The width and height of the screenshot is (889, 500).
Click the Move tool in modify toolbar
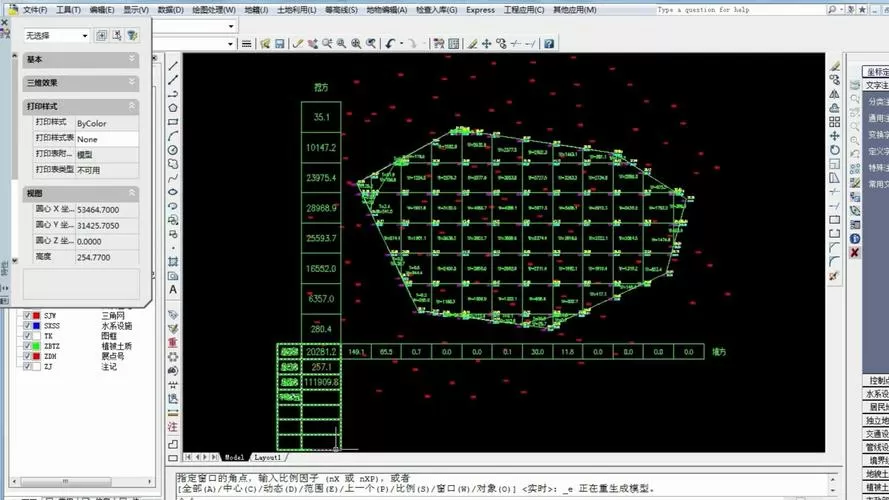pos(835,136)
